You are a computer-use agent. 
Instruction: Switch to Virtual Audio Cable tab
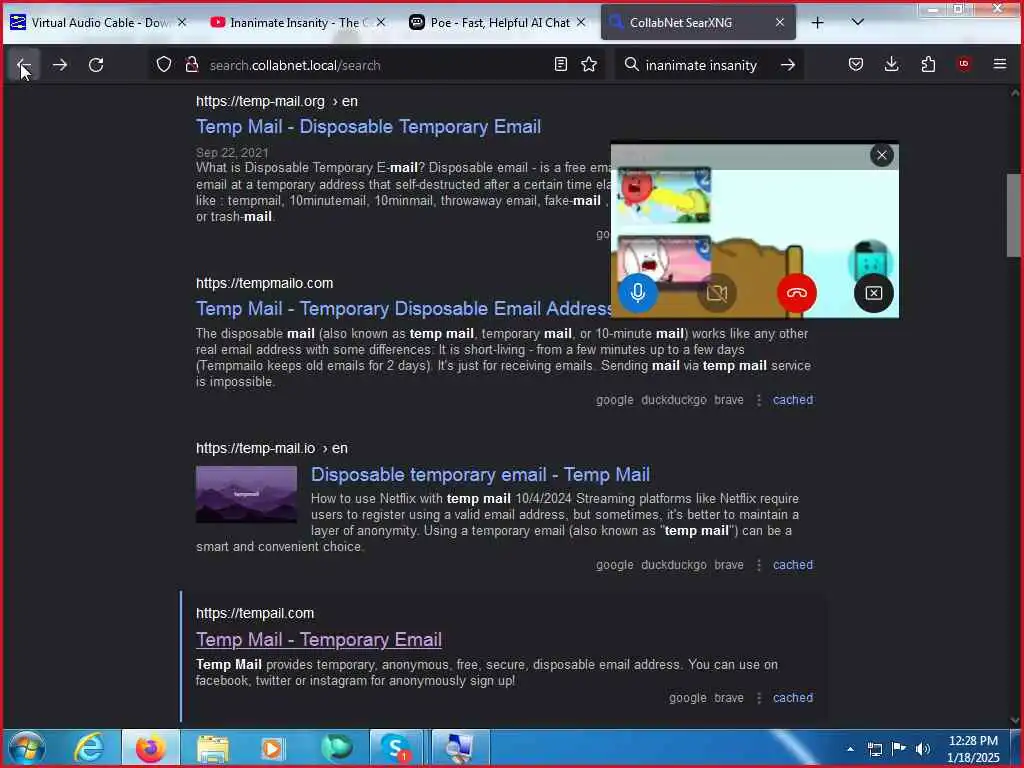pyautogui.click(x=100, y=23)
